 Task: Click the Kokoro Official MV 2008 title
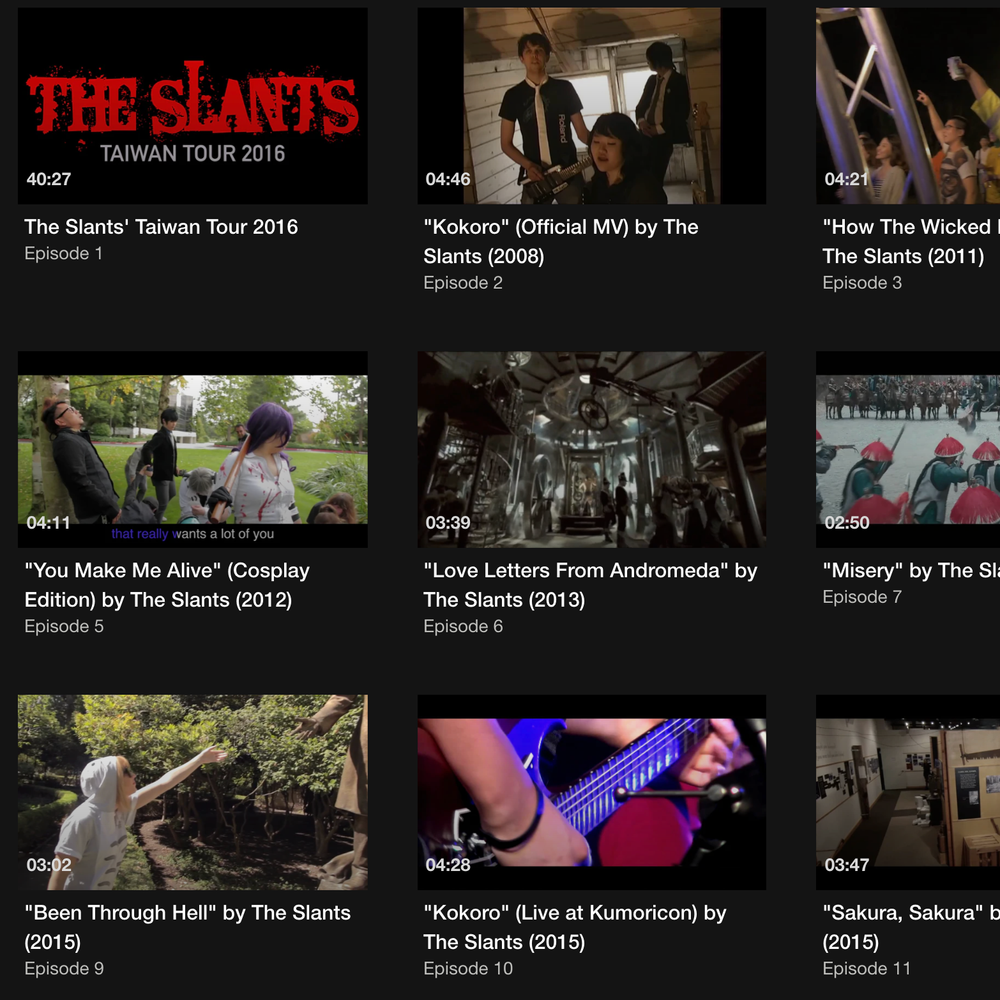[x=561, y=241]
